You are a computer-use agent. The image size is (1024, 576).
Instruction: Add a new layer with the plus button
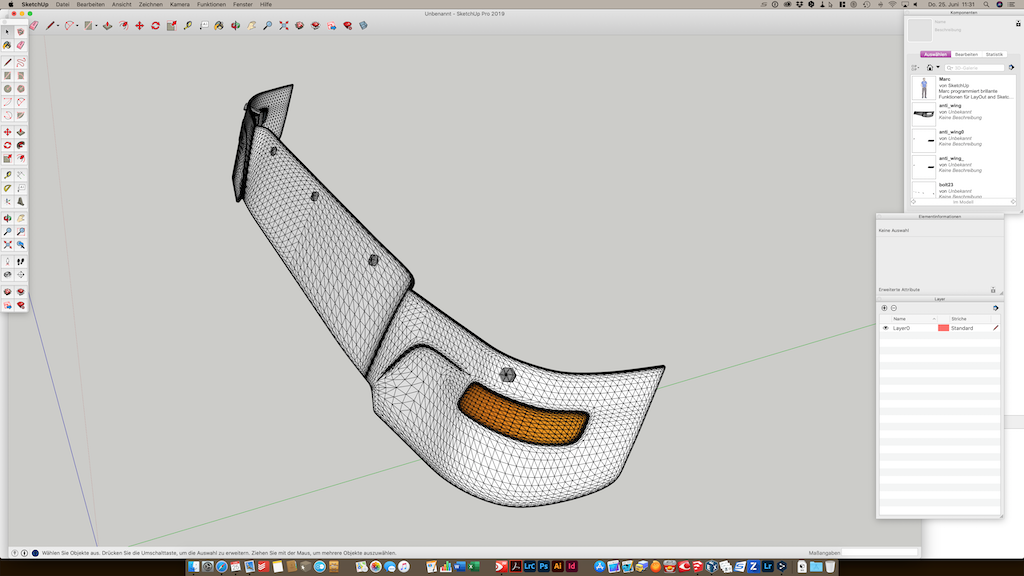click(x=884, y=308)
